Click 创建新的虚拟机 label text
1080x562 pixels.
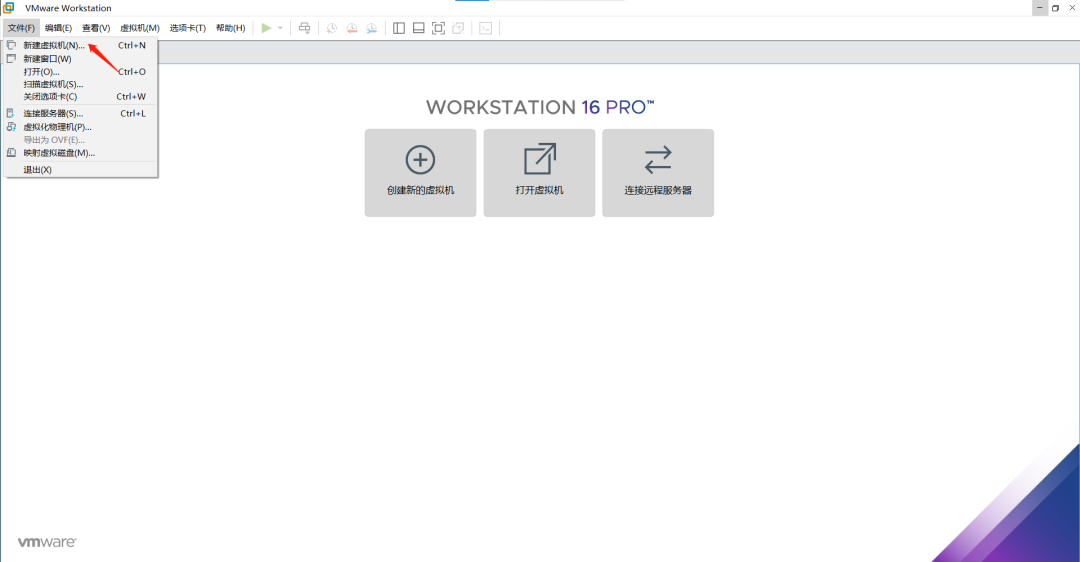pos(420,190)
